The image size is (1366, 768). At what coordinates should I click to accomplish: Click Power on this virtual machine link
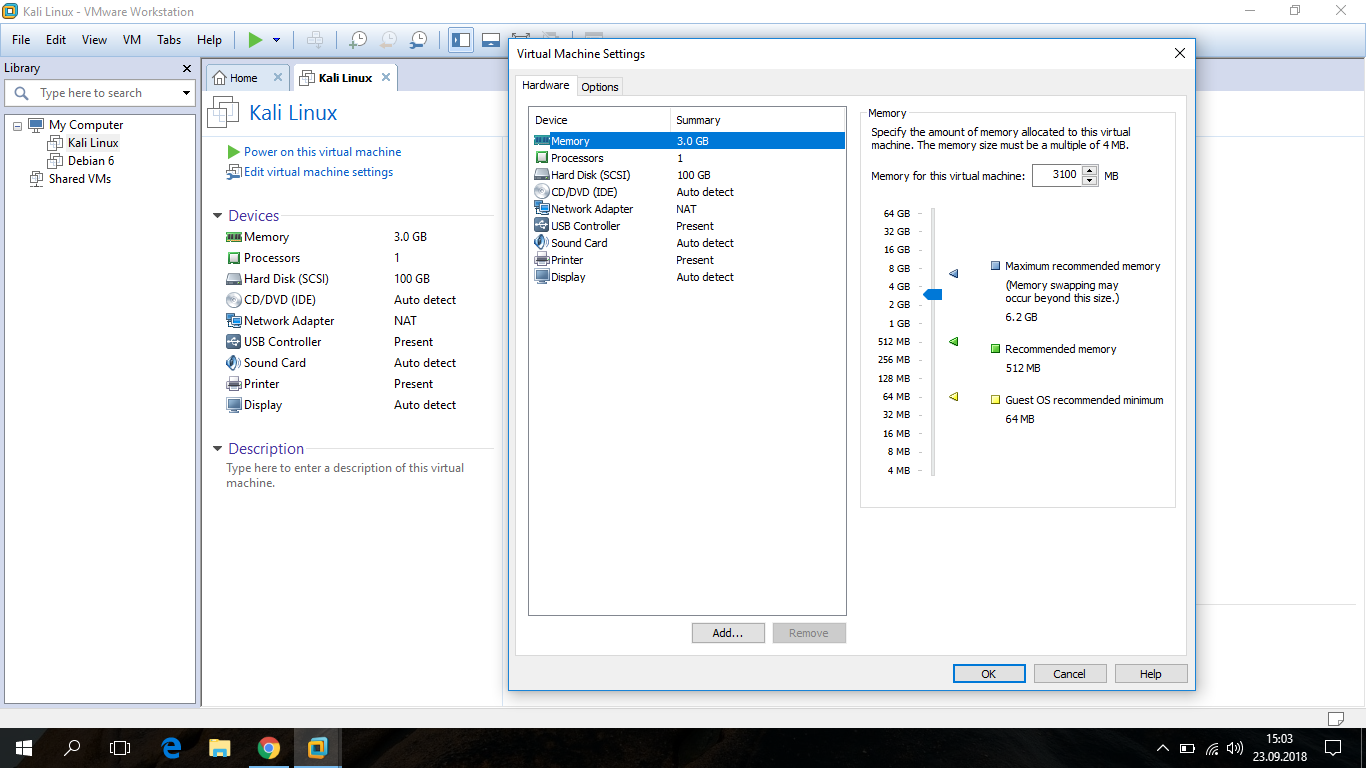click(x=322, y=152)
